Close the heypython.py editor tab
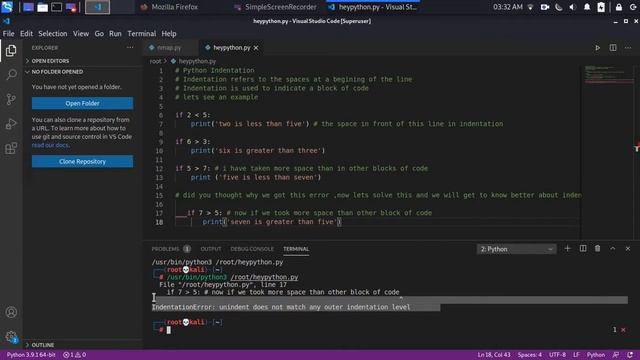Viewport: 640px width, 360px height. pos(256,48)
